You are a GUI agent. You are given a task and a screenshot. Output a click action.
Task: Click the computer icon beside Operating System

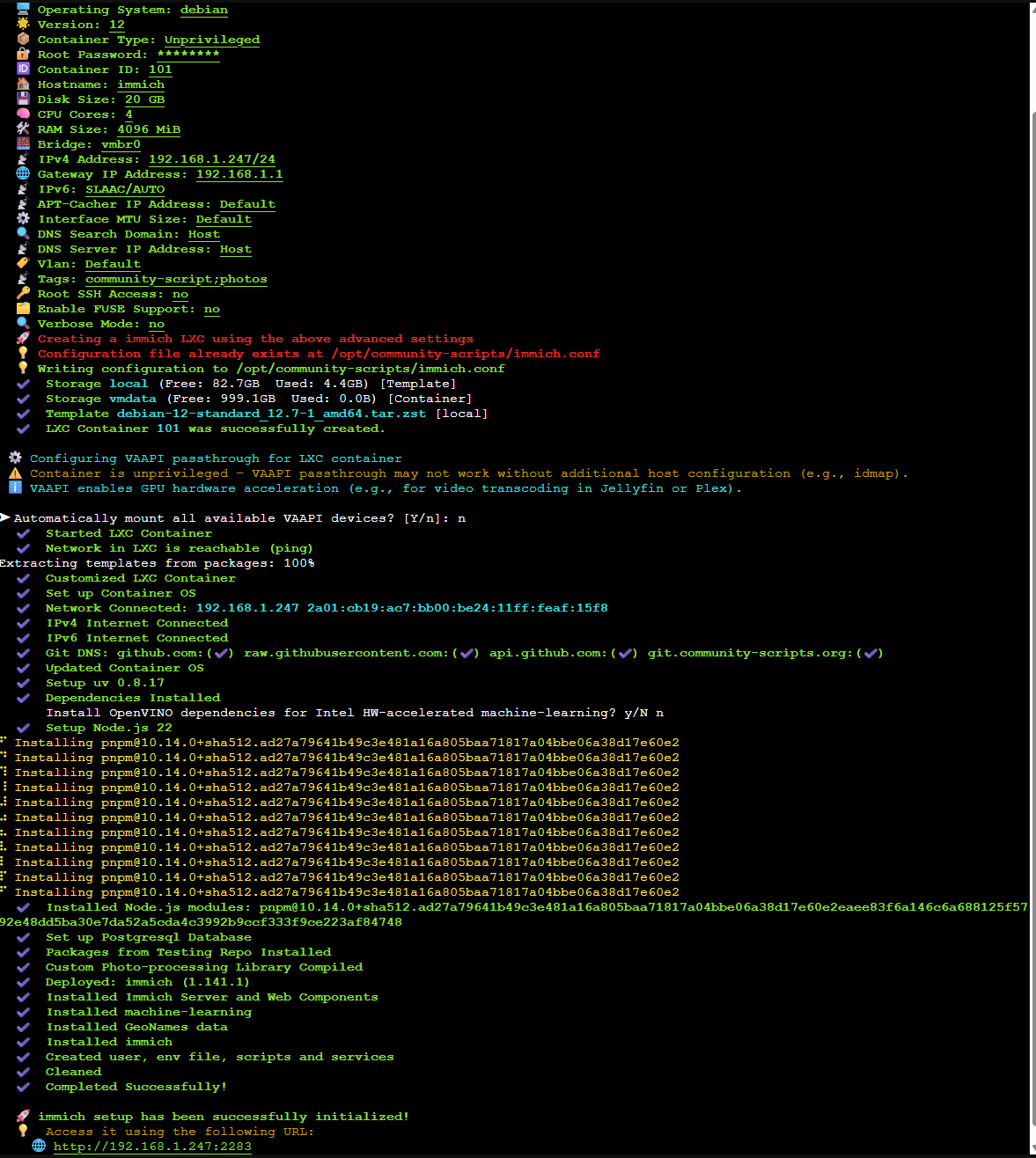(x=23, y=9)
